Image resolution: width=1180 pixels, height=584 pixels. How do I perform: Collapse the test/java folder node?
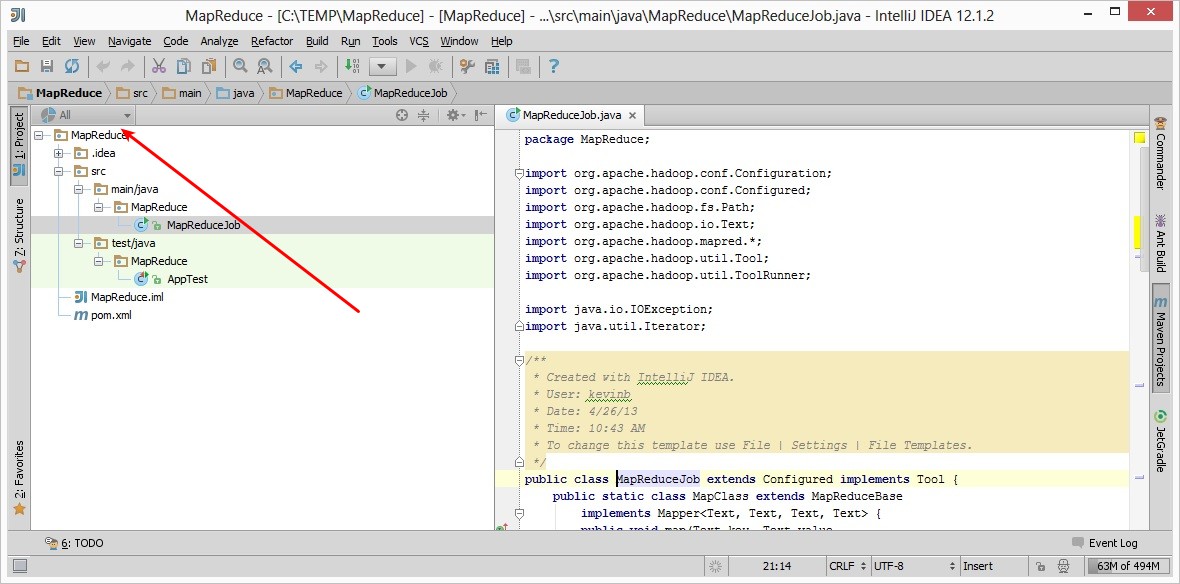tap(78, 243)
